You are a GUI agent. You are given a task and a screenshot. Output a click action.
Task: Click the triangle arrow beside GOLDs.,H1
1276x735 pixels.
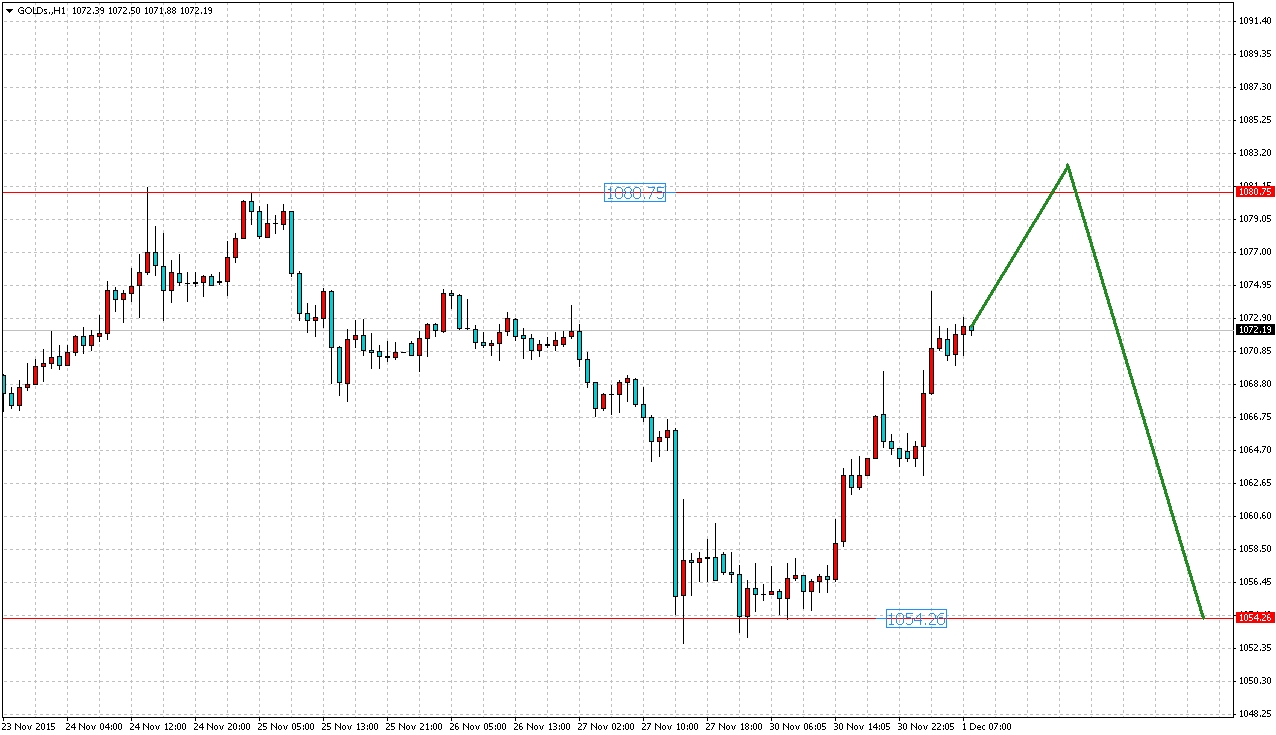(x=8, y=9)
